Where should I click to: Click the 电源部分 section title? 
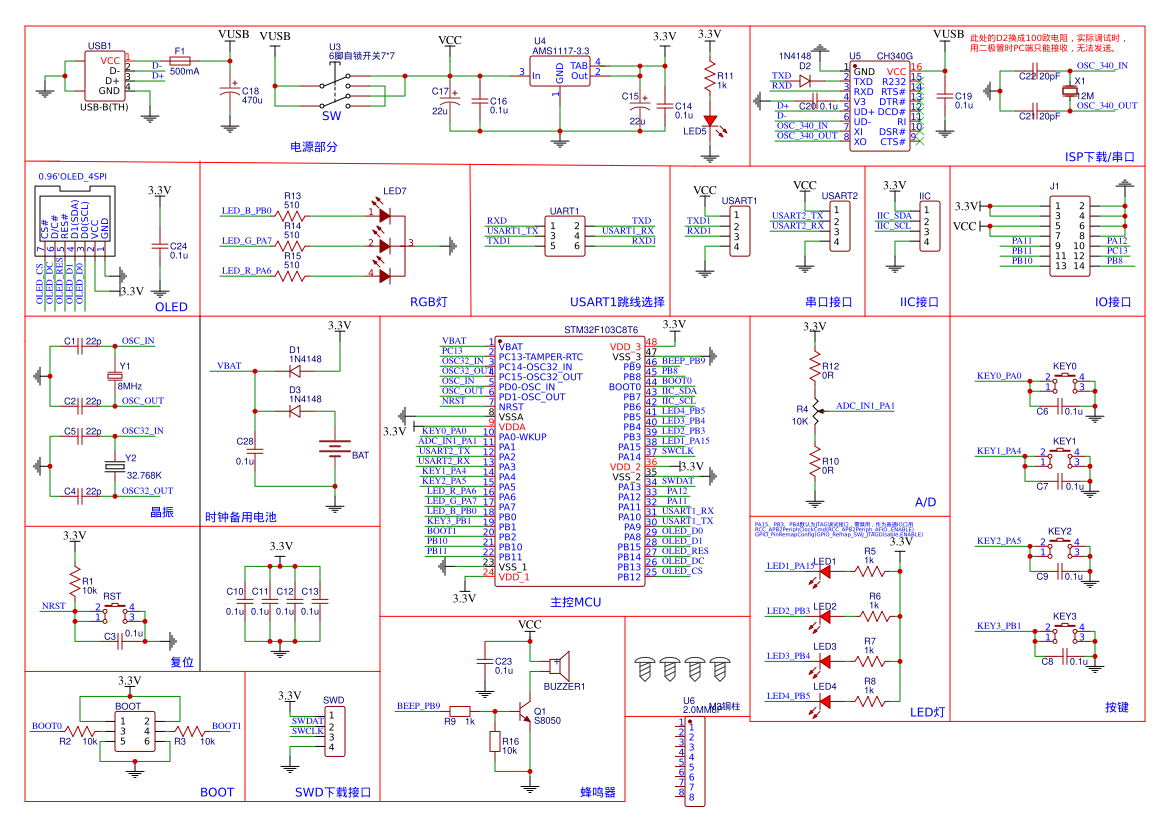314,147
